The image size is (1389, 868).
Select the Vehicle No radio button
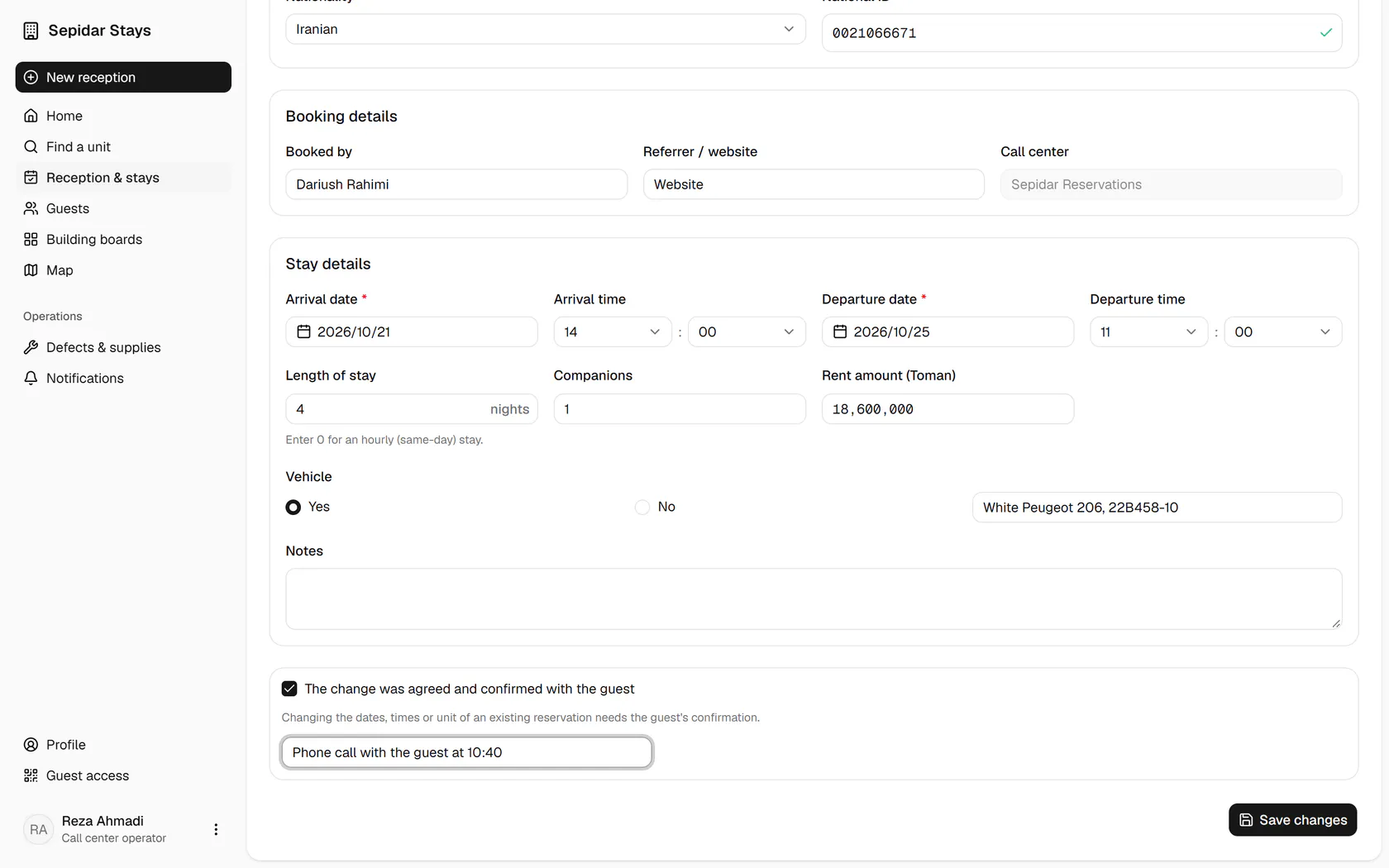click(x=642, y=507)
